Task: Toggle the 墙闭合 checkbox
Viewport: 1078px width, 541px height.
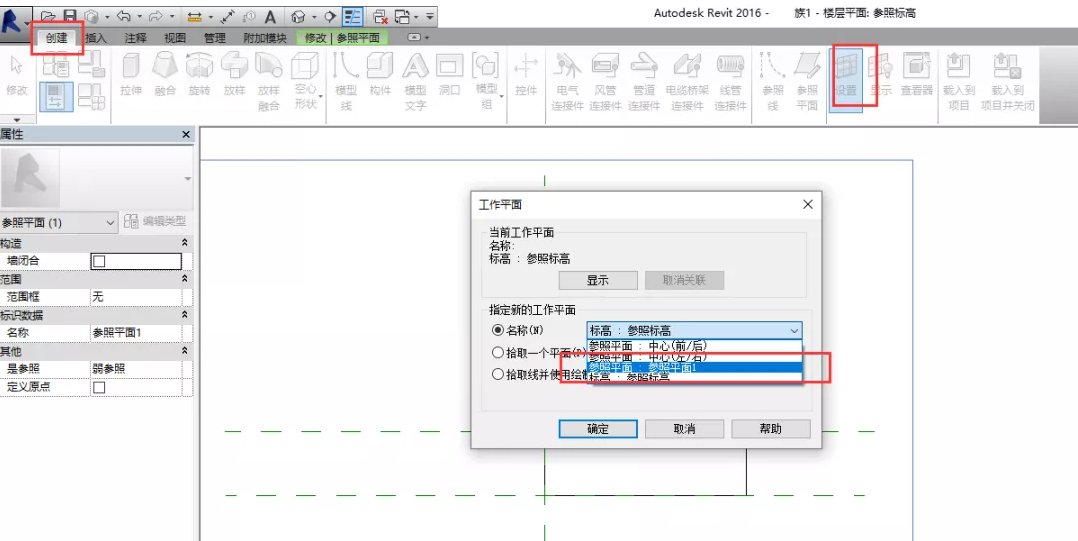Action: pos(98,261)
